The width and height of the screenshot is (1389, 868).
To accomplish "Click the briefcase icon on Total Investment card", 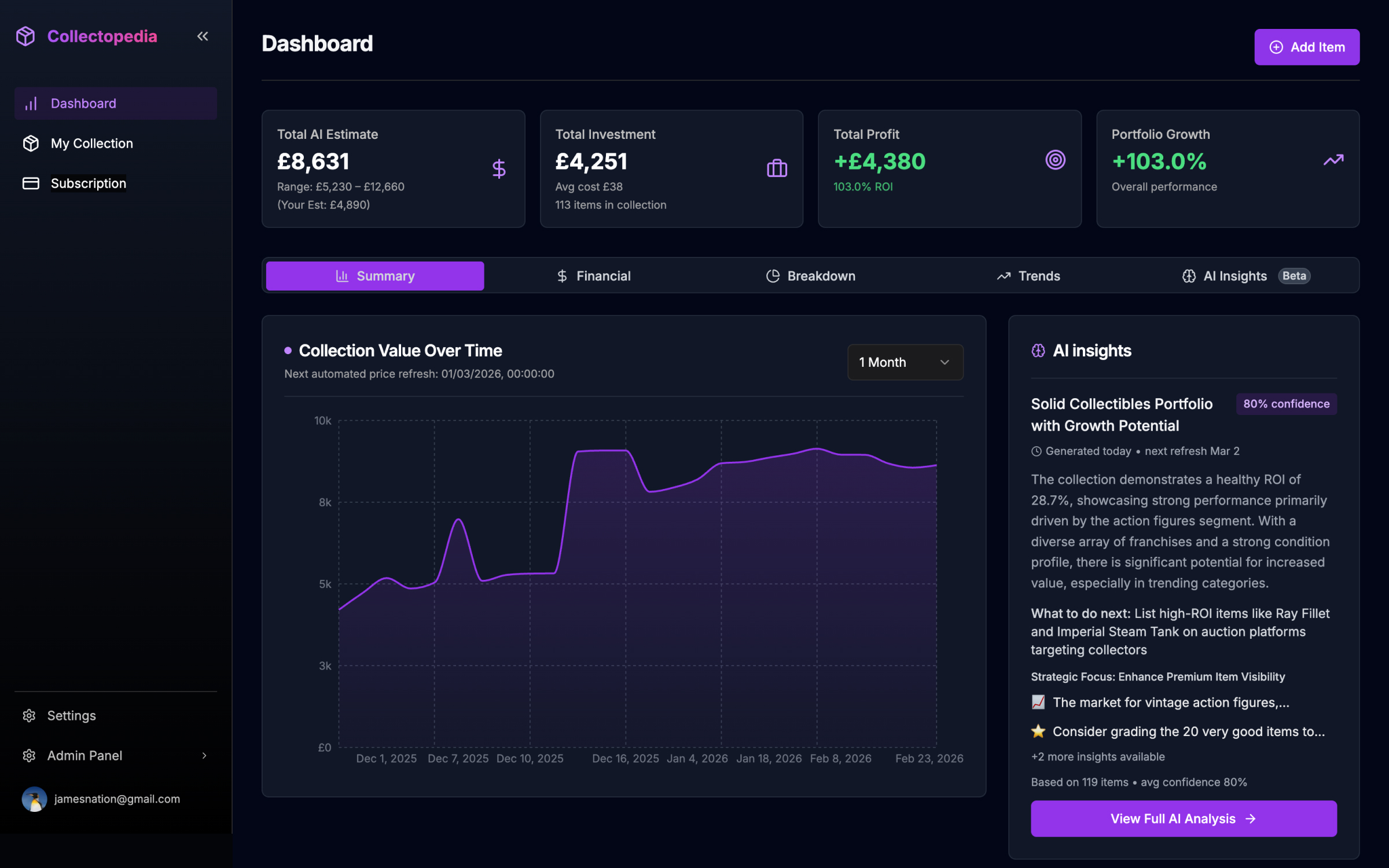I will (x=776, y=168).
